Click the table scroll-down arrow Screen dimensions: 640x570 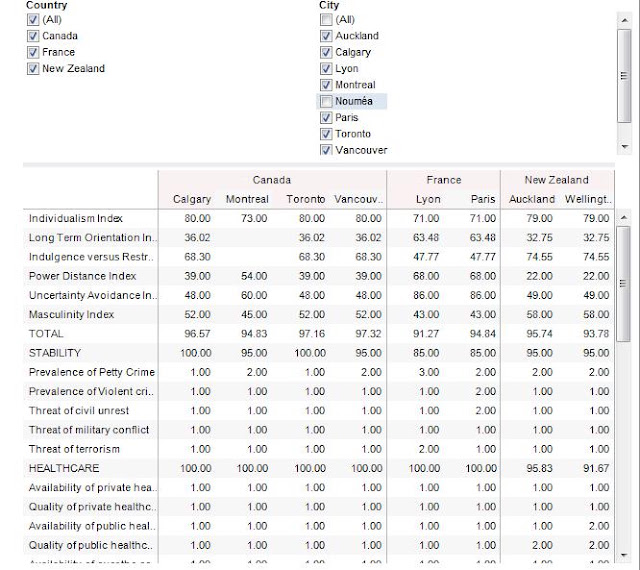tap(623, 555)
